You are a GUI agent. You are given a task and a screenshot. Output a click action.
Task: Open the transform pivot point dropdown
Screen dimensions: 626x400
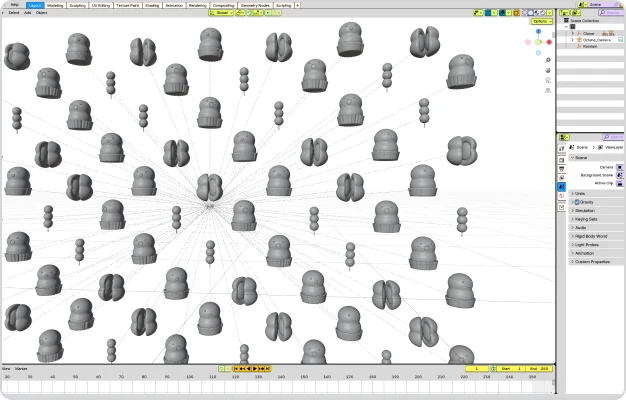pos(240,13)
